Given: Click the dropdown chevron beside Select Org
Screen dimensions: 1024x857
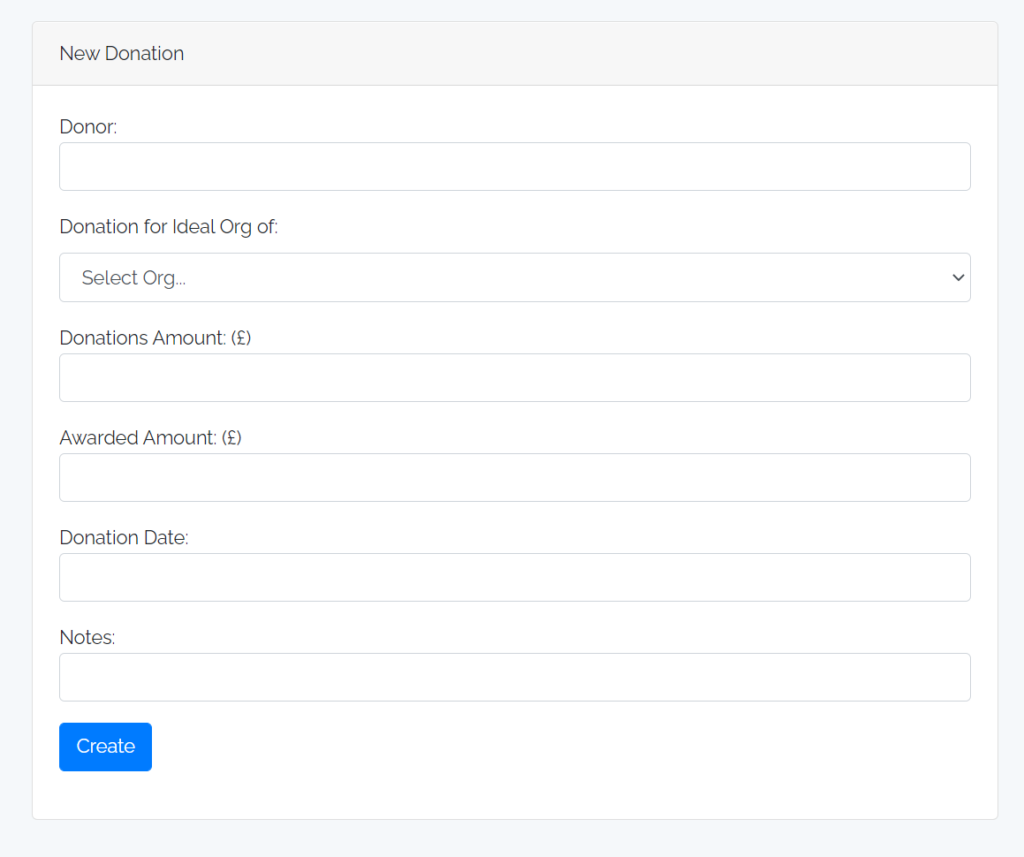Looking at the screenshot, I should [x=957, y=277].
